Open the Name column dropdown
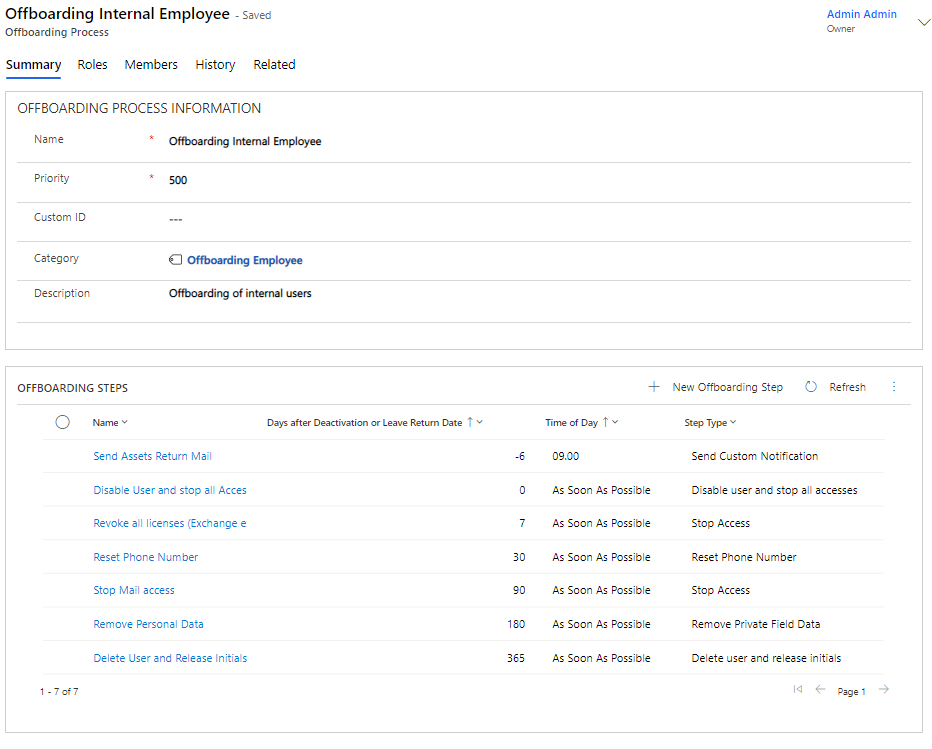The height and width of the screenshot is (749, 932). tap(125, 423)
